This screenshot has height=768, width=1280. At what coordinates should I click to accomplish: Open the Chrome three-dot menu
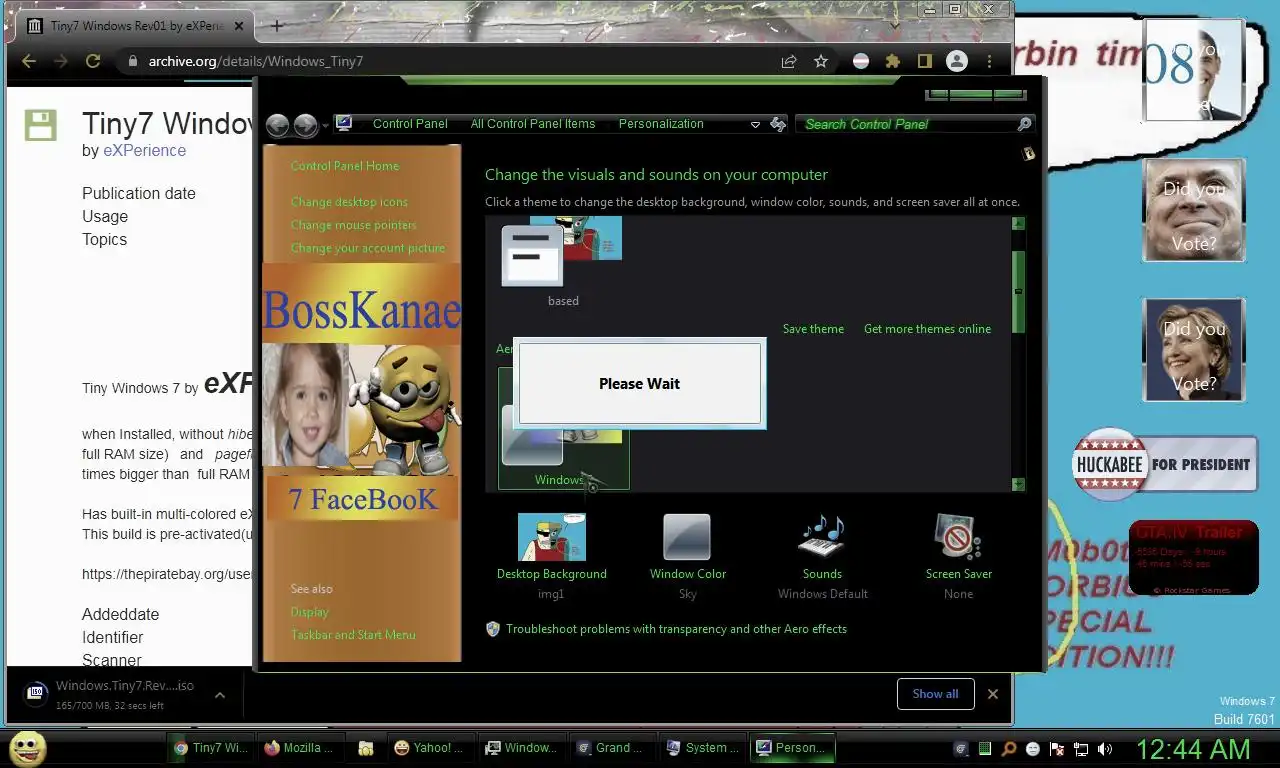(989, 61)
